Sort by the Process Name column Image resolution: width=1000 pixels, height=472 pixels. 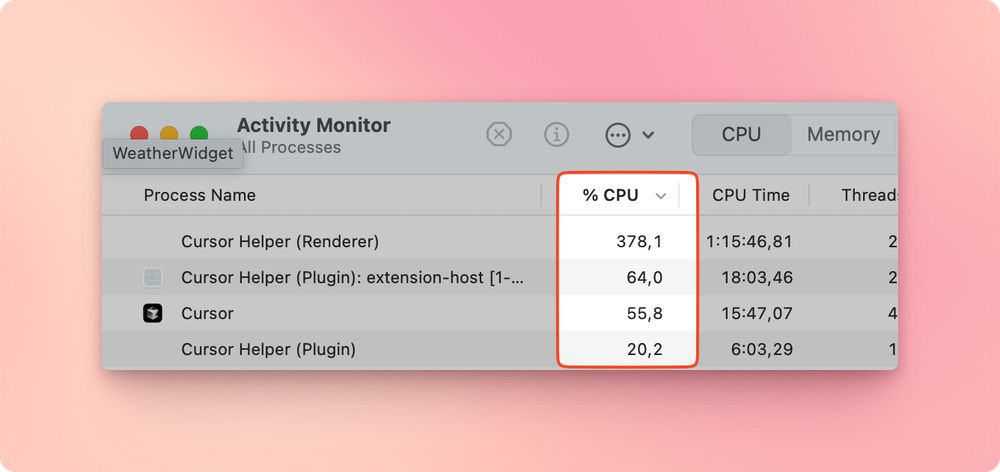point(200,195)
